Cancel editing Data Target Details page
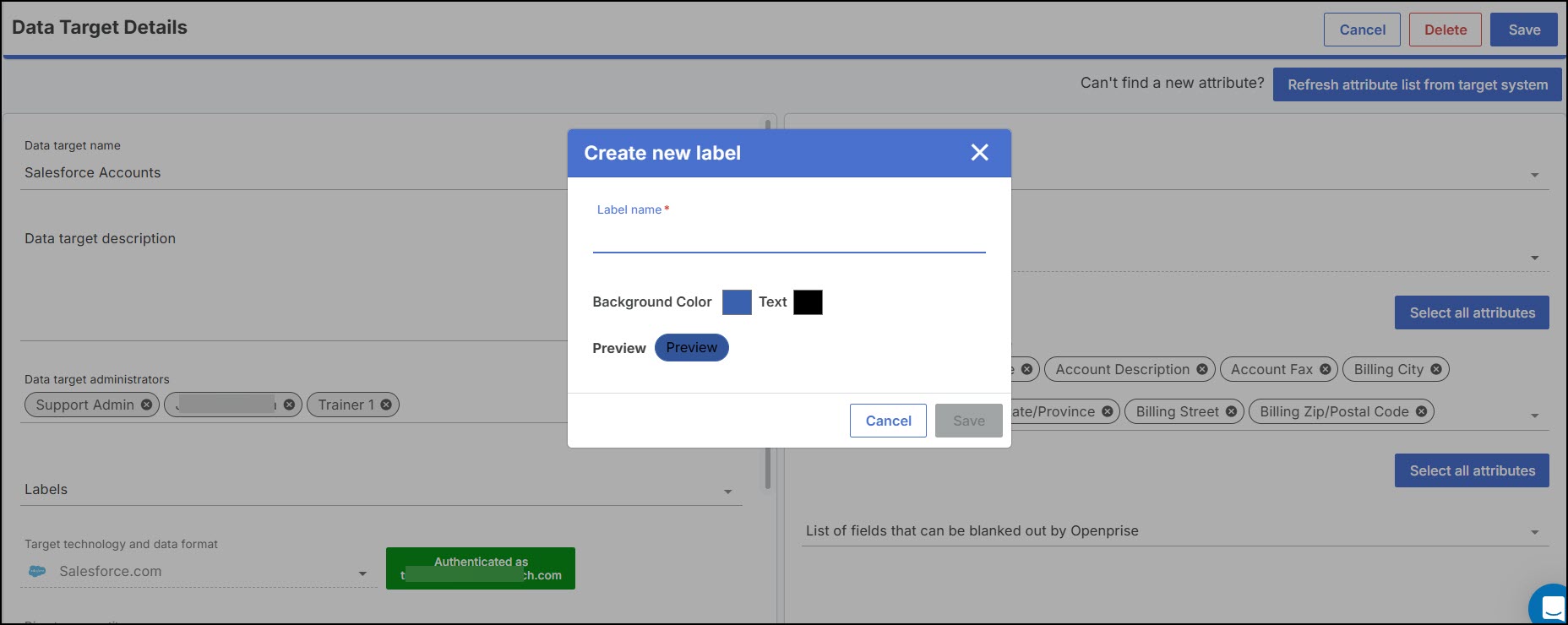This screenshot has width=1568, height=625. coord(1362,30)
